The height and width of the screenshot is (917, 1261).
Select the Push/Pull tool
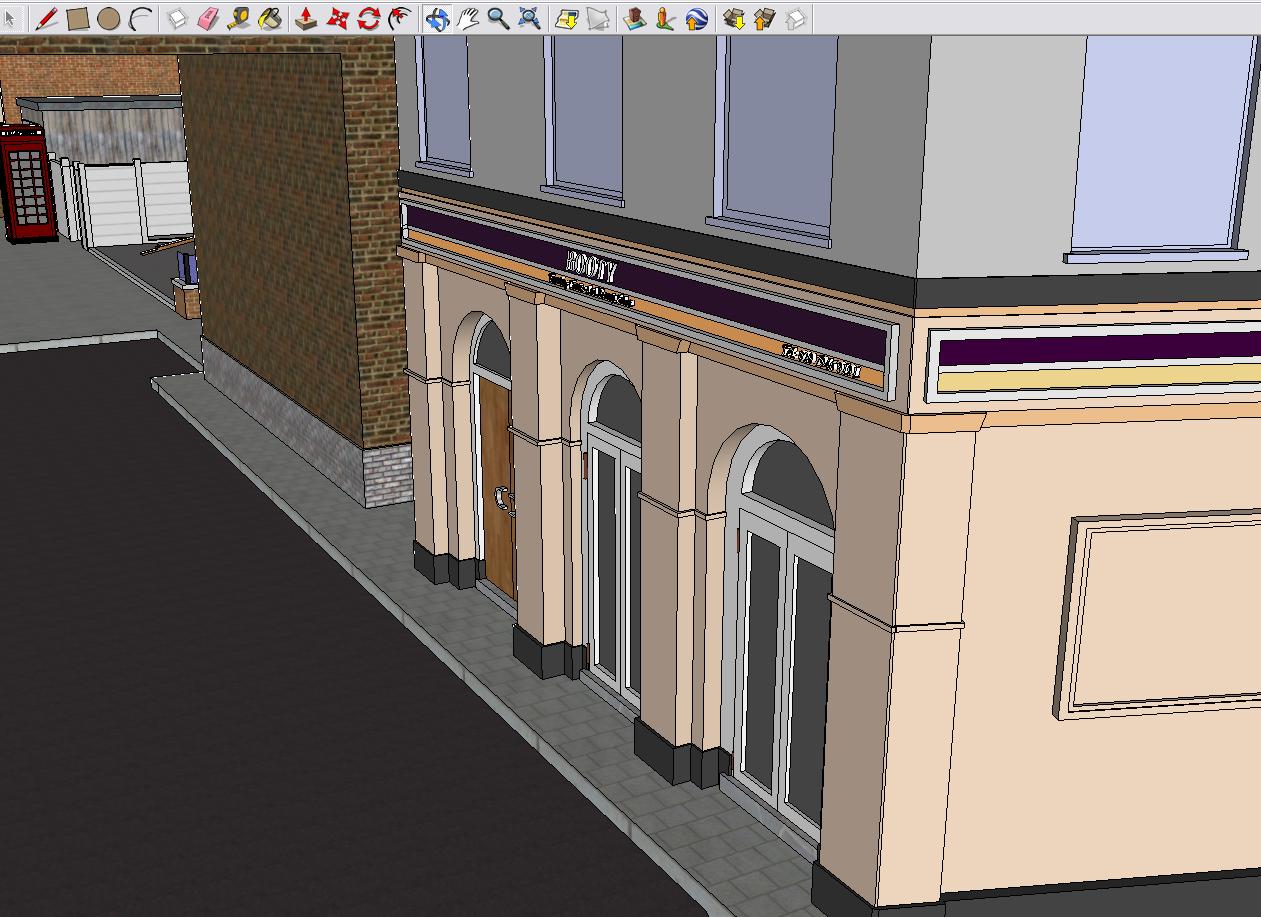pos(306,18)
